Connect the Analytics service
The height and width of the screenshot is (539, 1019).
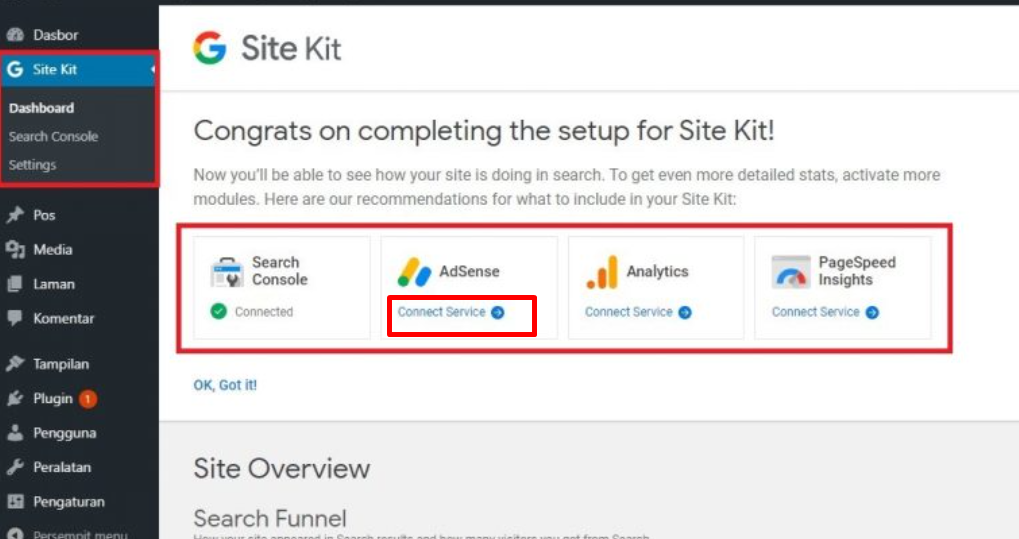pyautogui.click(x=637, y=312)
